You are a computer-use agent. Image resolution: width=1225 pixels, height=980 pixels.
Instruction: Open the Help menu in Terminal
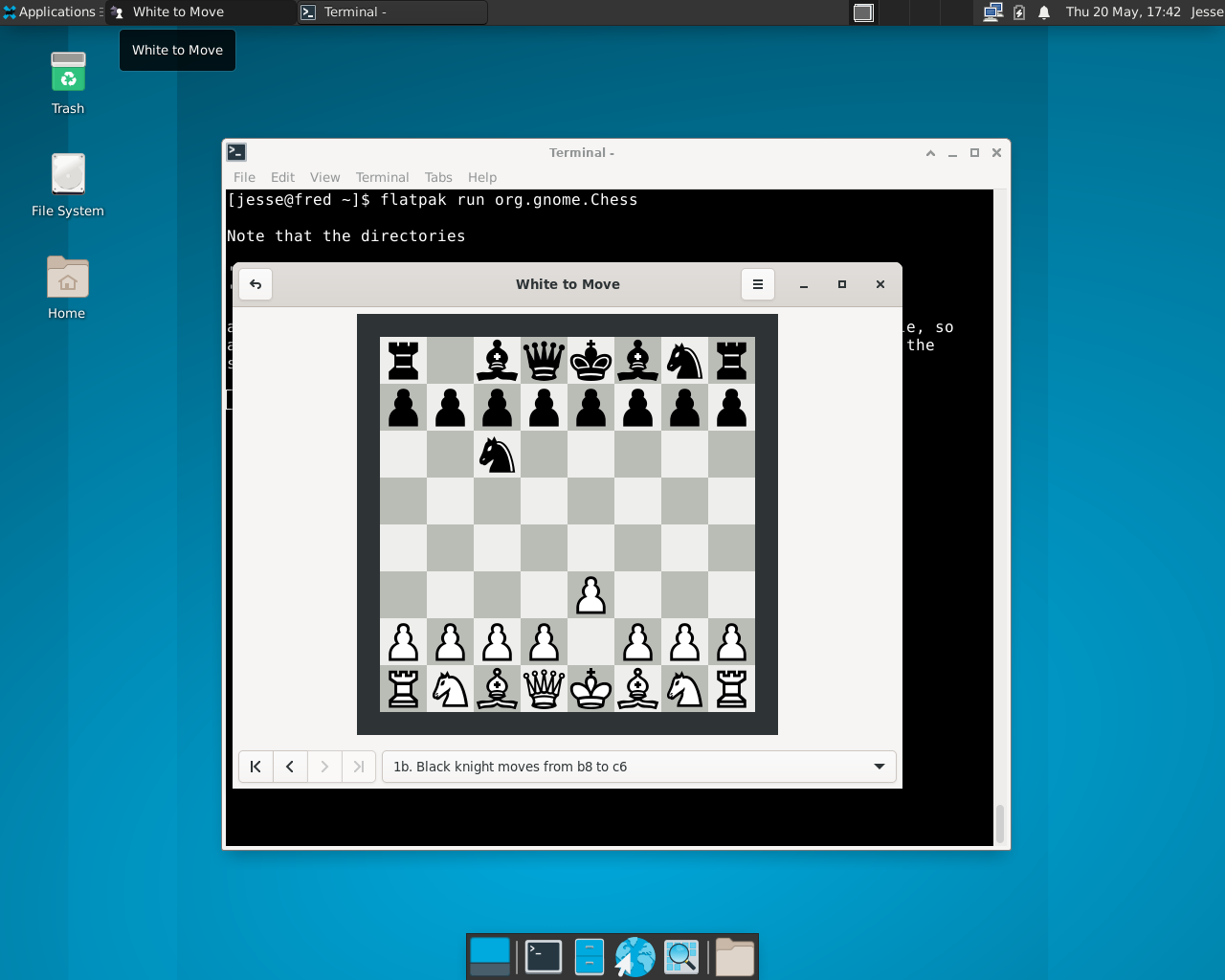(x=482, y=177)
